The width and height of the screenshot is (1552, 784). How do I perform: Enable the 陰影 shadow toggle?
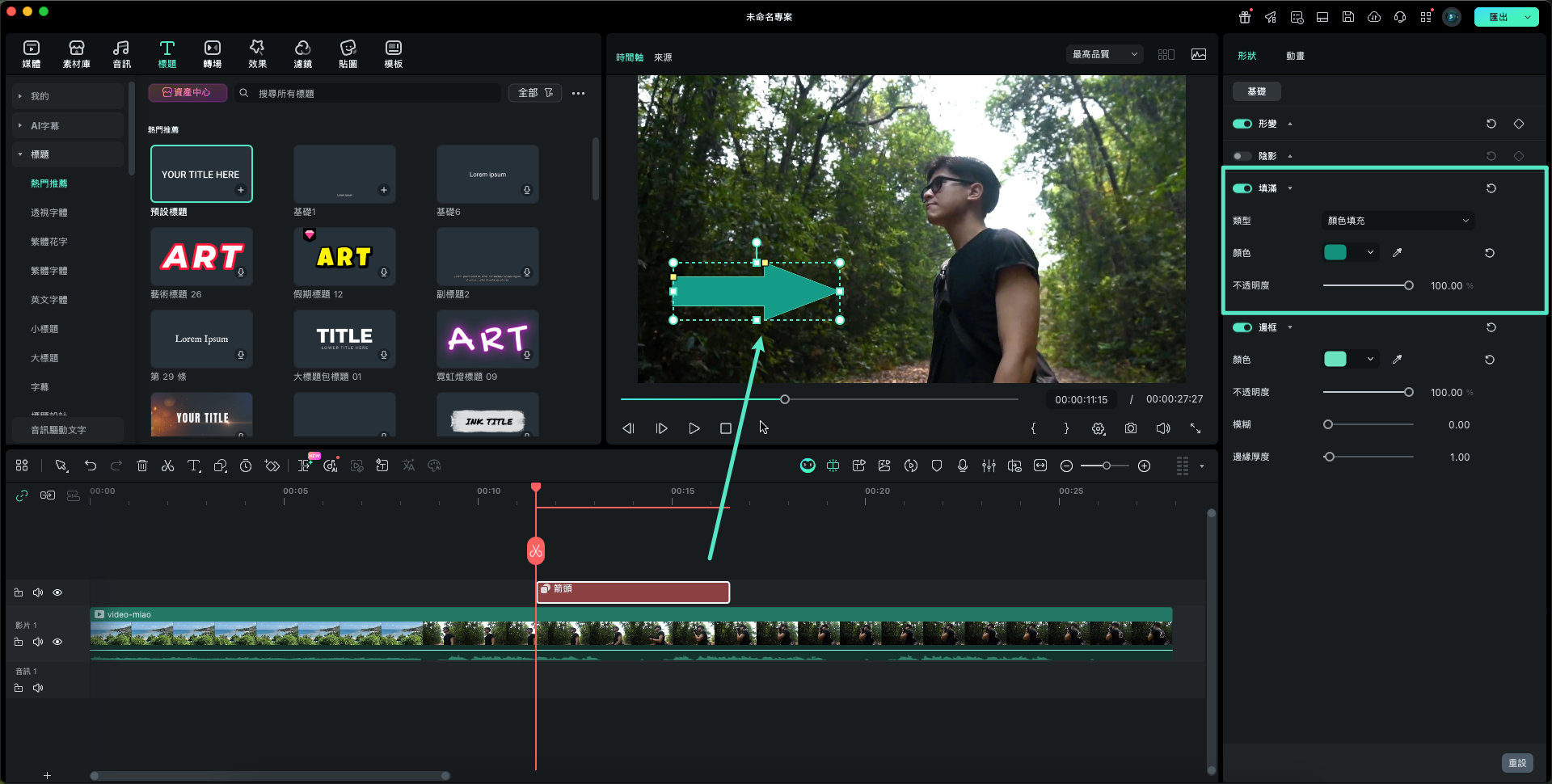(1242, 156)
